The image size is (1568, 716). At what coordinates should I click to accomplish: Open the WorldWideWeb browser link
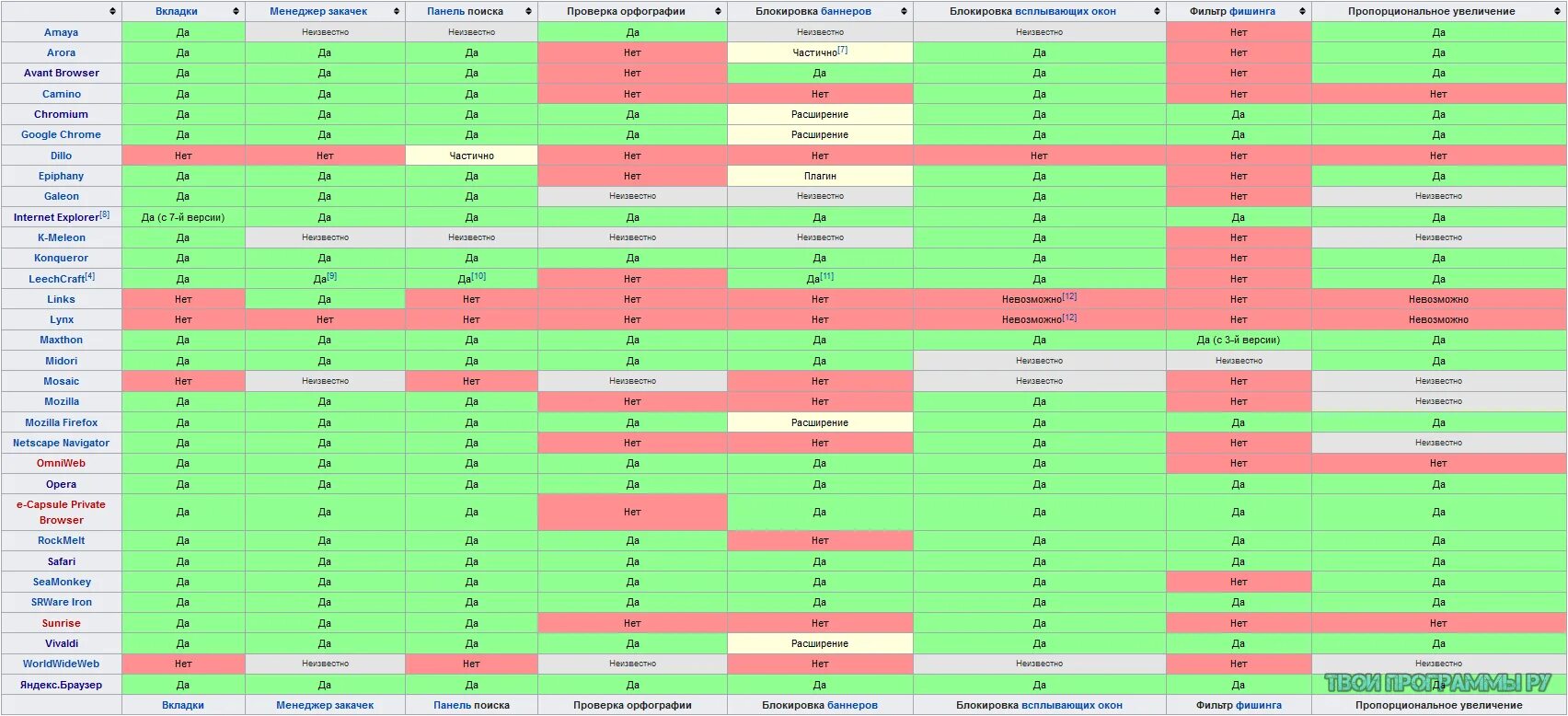point(62,664)
